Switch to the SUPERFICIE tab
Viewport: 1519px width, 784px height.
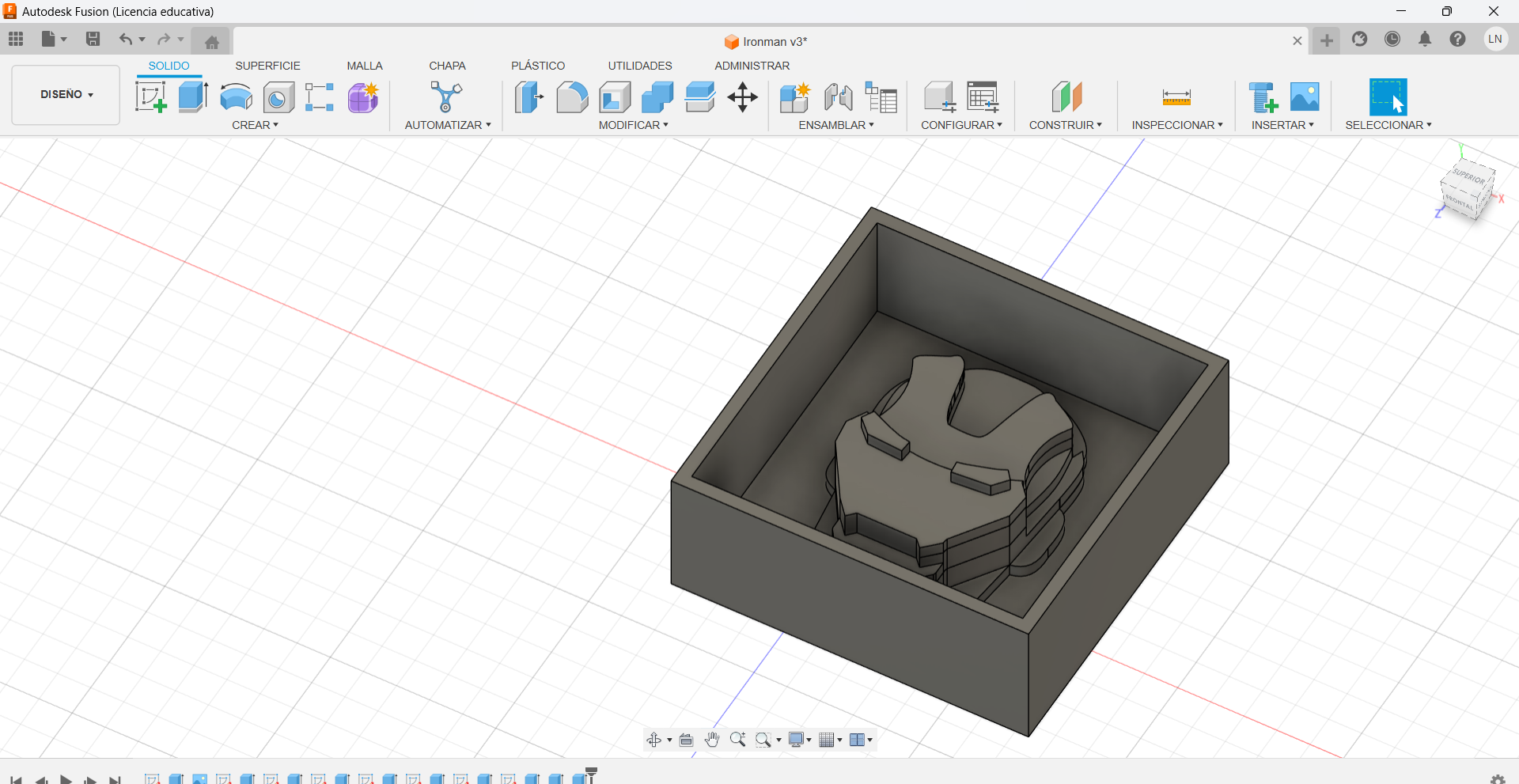[x=267, y=66]
